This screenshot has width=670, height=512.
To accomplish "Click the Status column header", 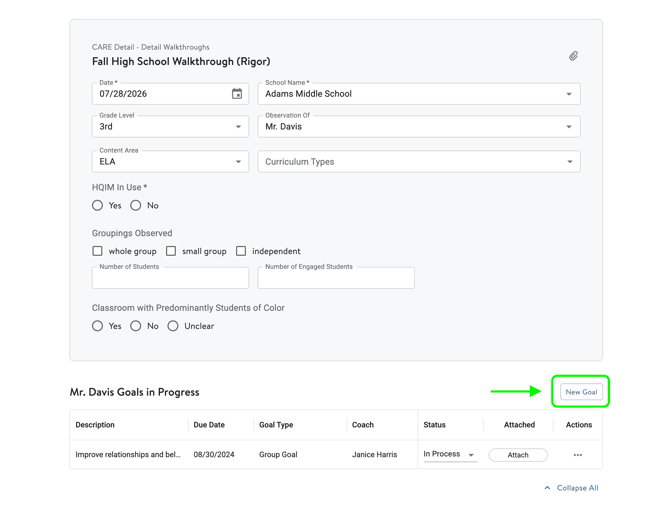I will pyautogui.click(x=434, y=425).
